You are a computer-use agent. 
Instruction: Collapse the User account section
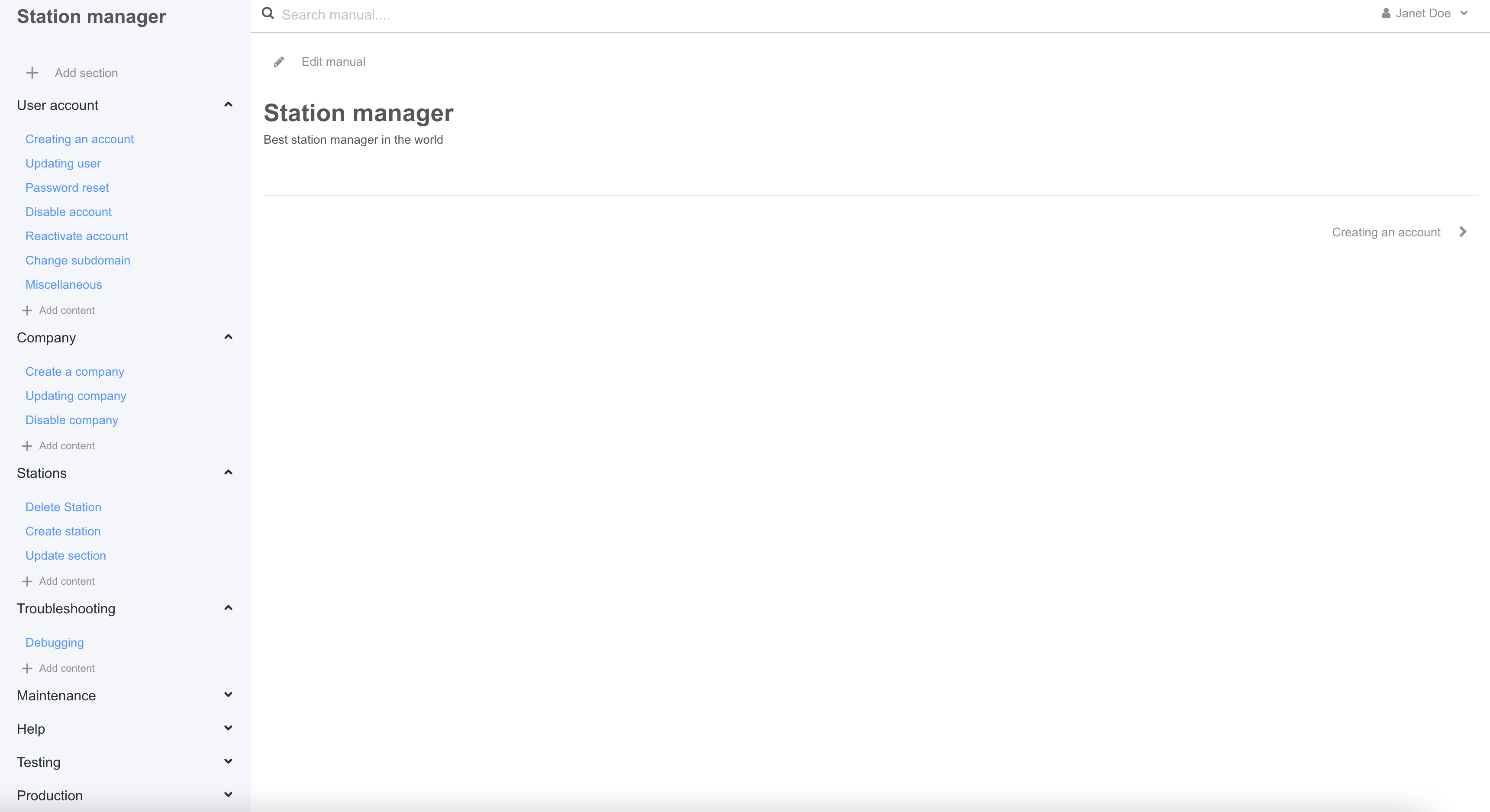coord(228,105)
